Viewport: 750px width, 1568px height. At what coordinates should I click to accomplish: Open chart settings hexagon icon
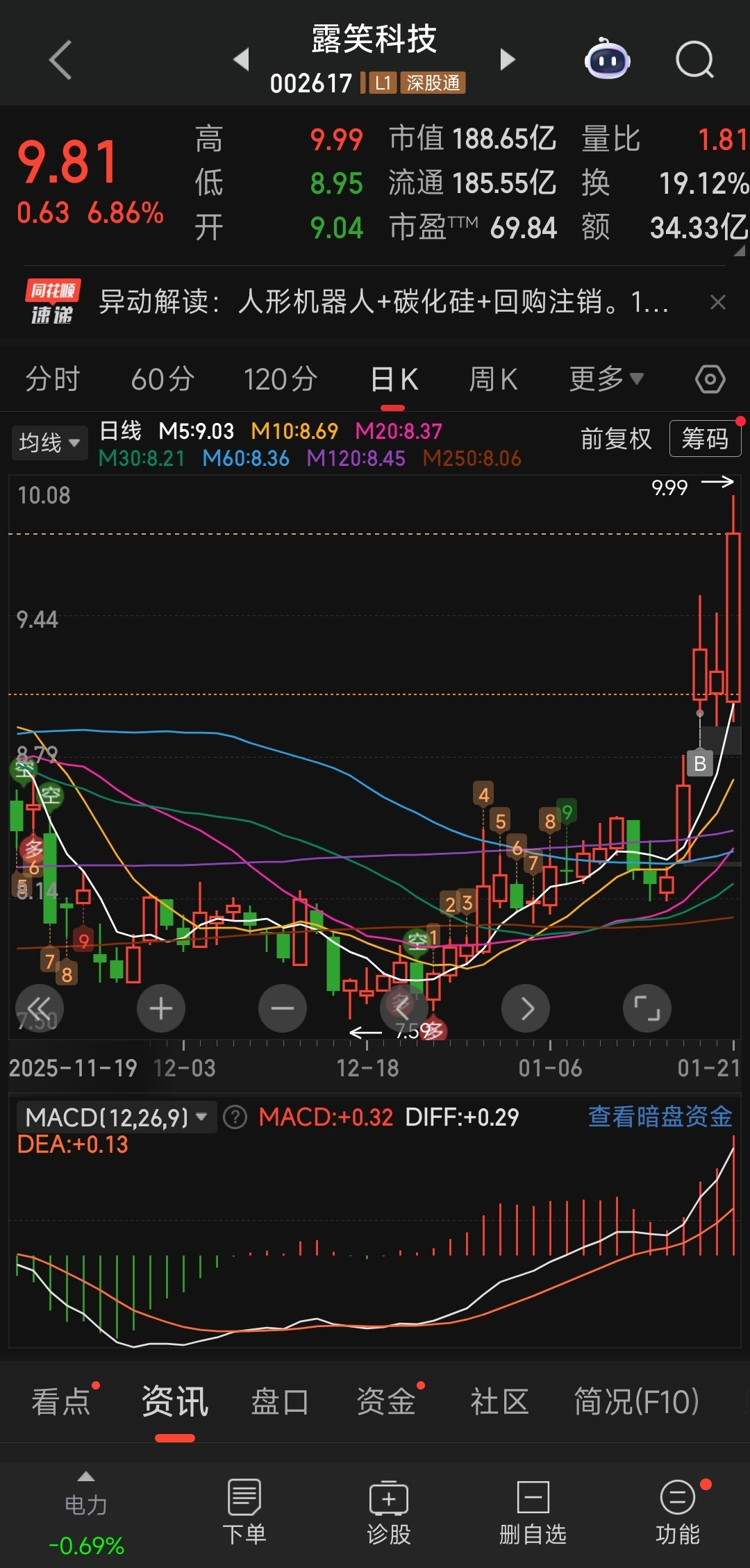click(710, 379)
